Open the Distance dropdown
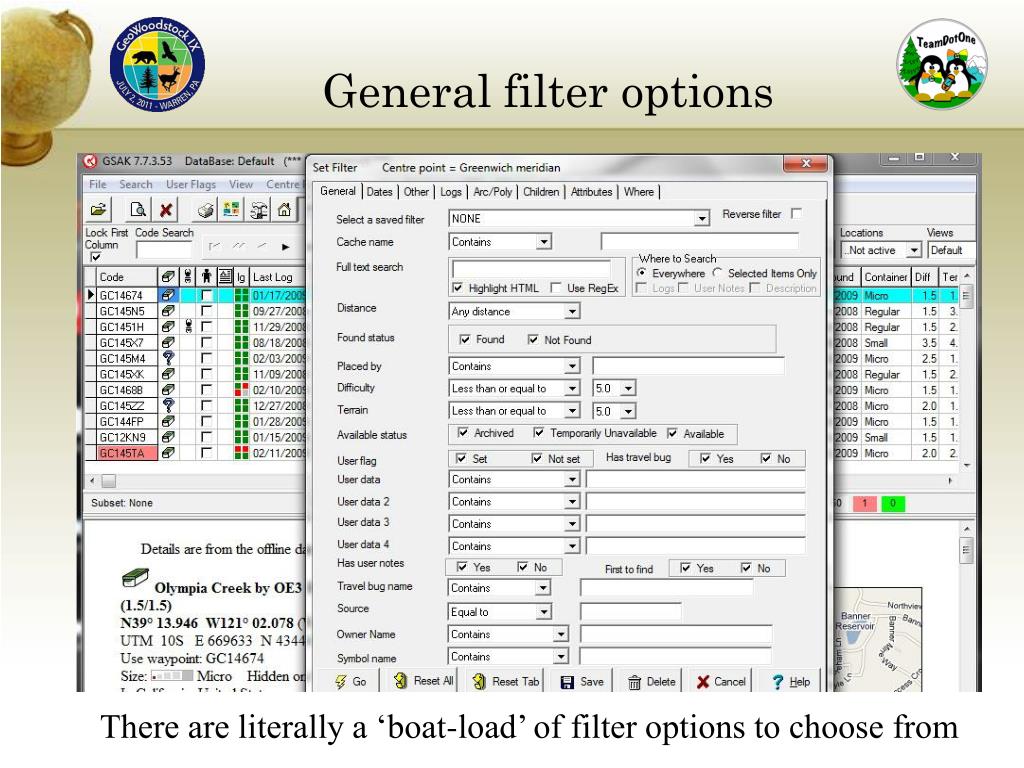1024x768 pixels. [x=572, y=312]
